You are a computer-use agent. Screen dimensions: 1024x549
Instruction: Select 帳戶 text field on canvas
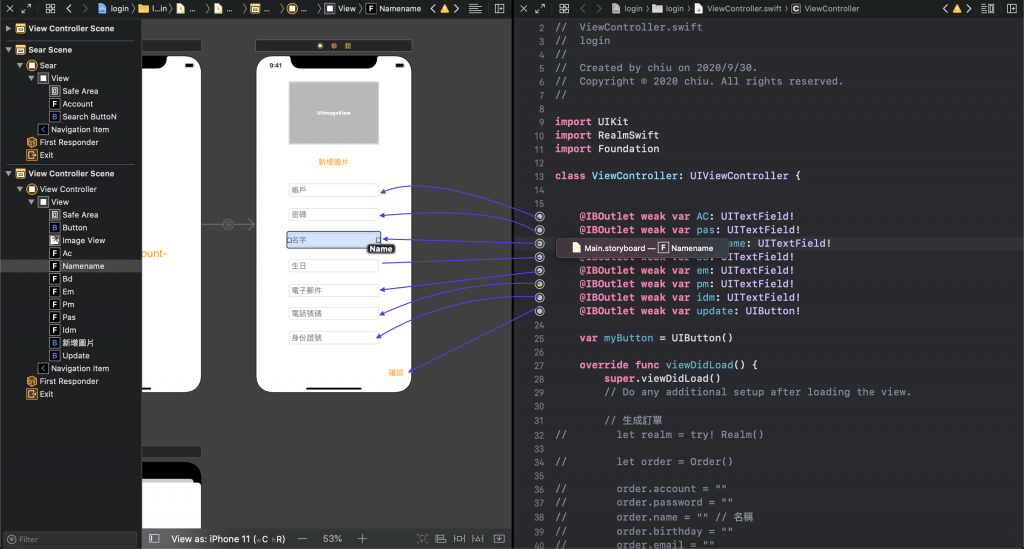coord(333,190)
